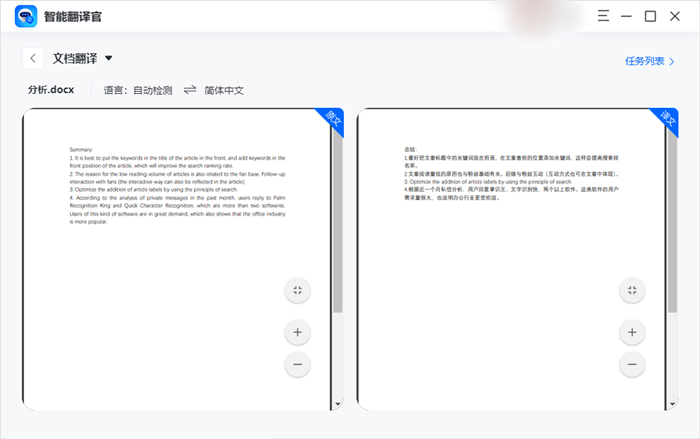Choose 简体中文 target language
This screenshot has height=439, width=700.
click(x=224, y=90)
